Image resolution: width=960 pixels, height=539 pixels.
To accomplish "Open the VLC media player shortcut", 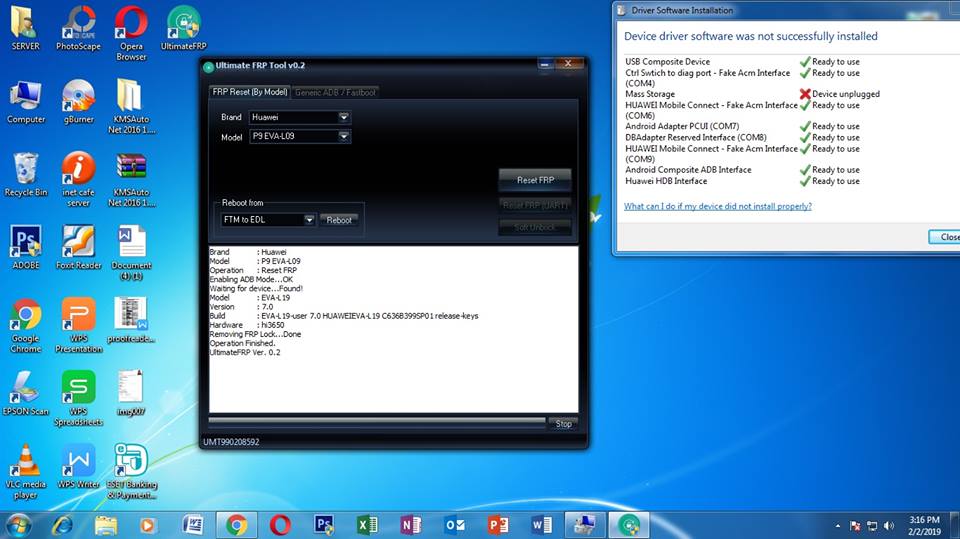I will point(25,472).
